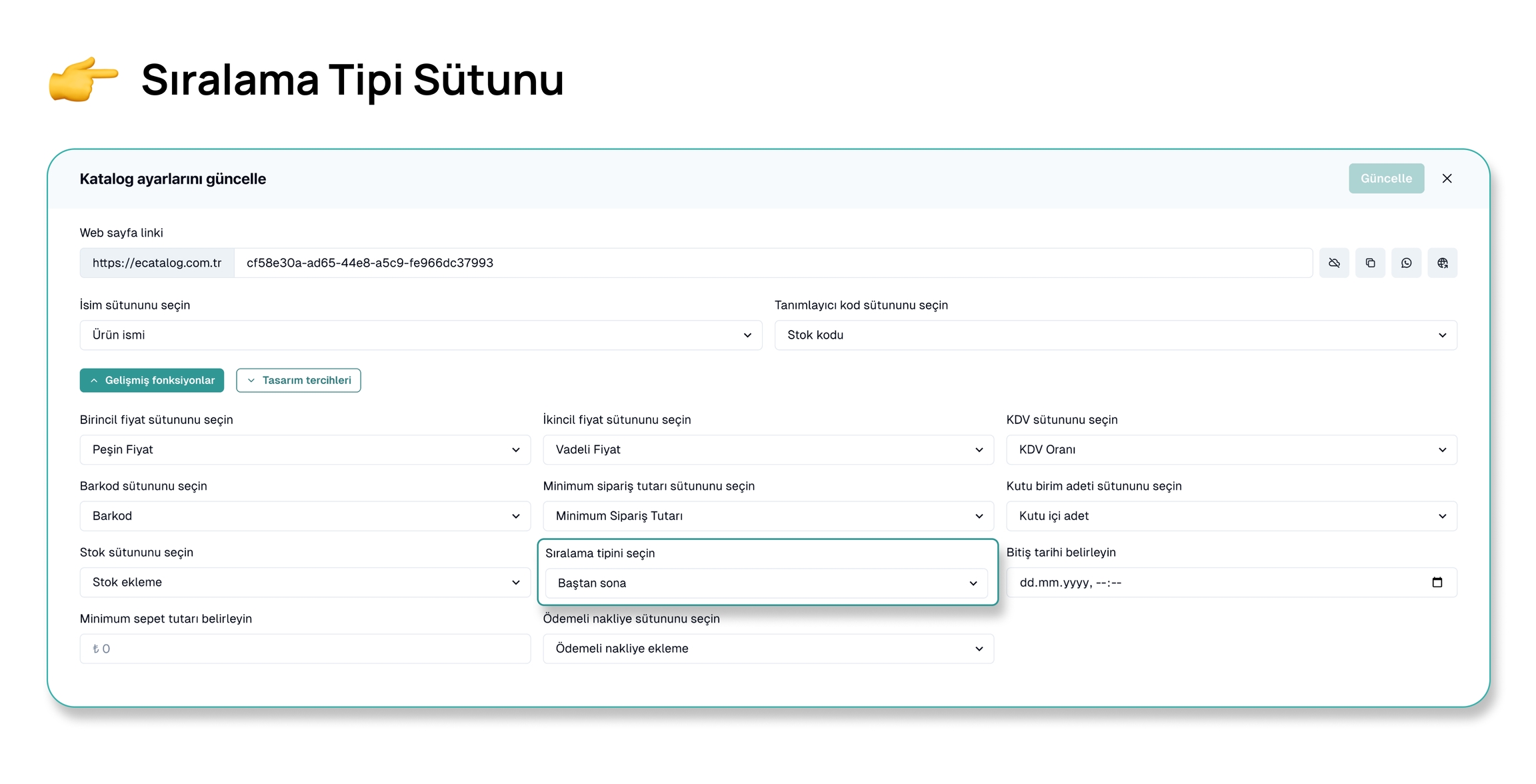Expand Tasarım tercihleri section

tap(298, 380)
